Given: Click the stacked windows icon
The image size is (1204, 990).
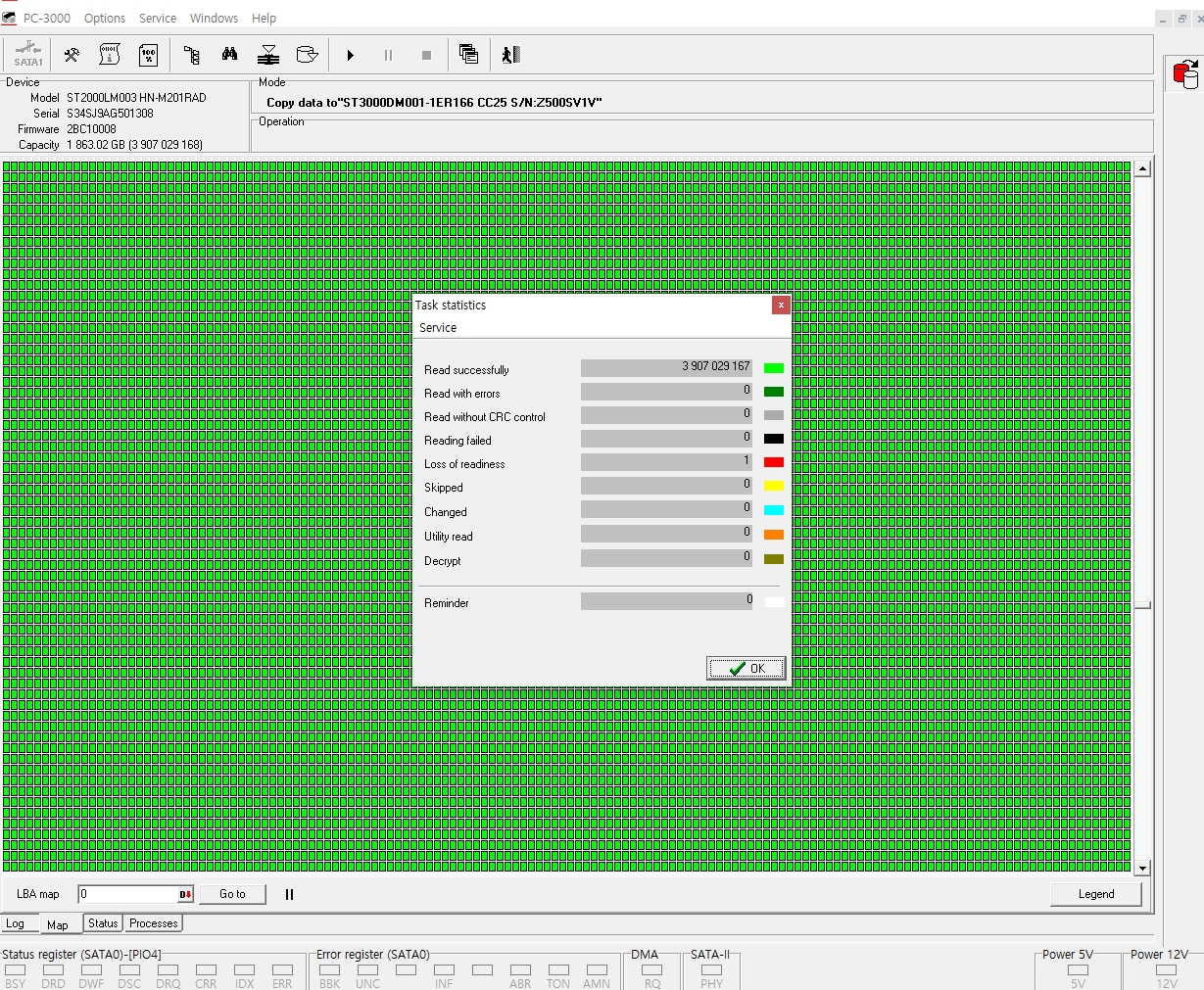Looking at the screenshot, I should (468, 55).
